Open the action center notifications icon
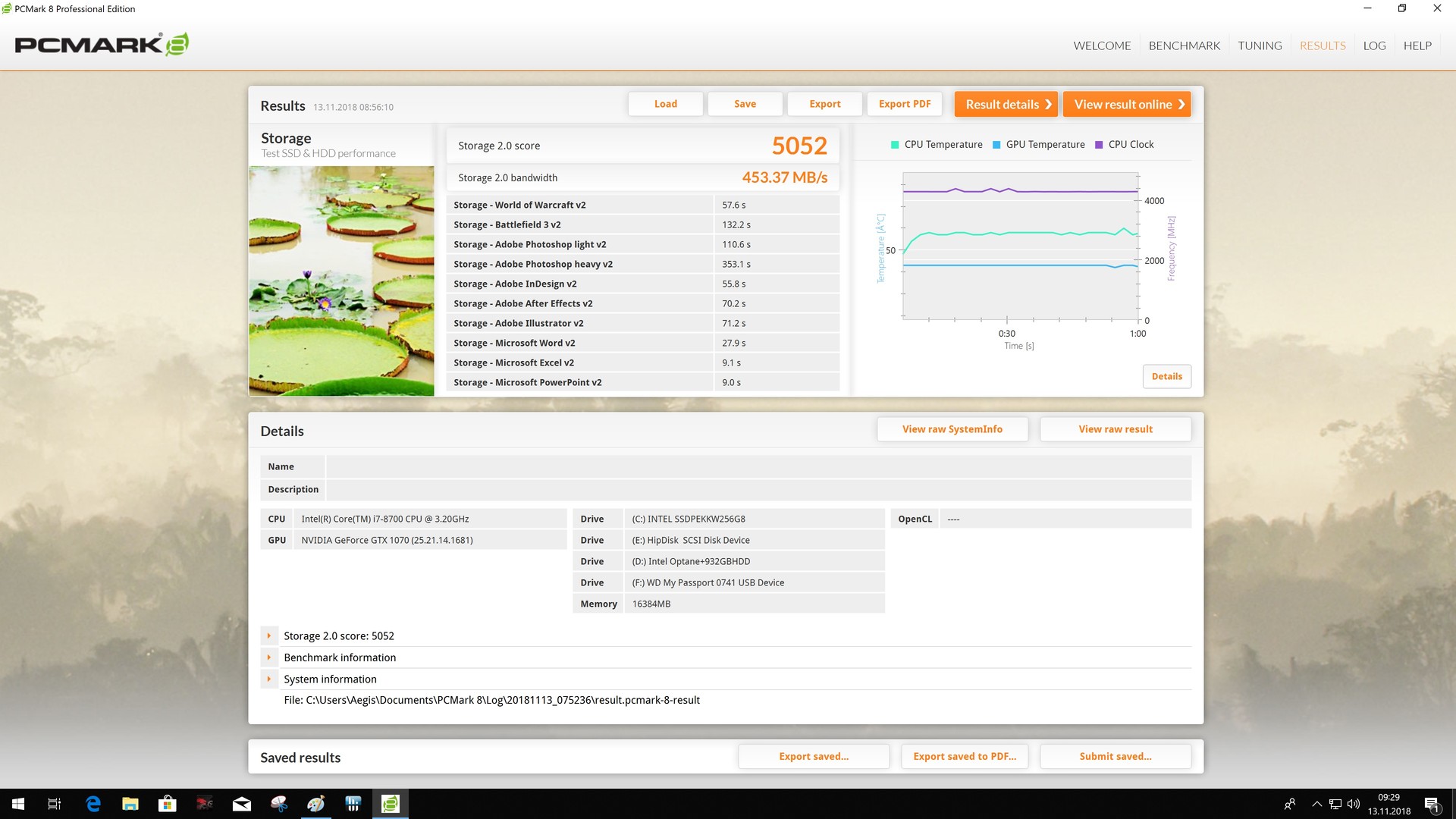The image size is (1456, 819). [1432, 804]
